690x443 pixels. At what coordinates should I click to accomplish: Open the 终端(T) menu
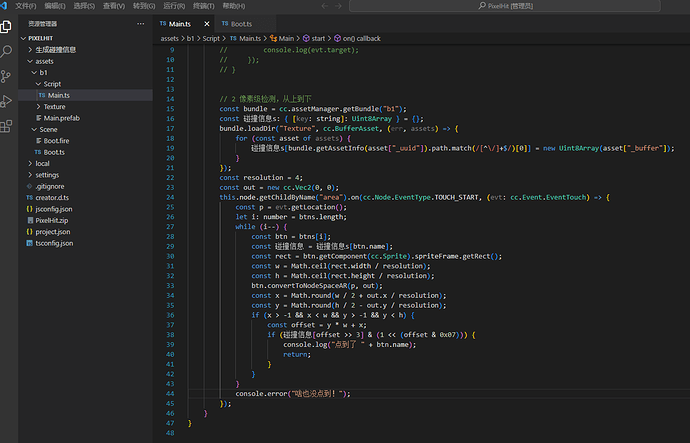point(203,6)
